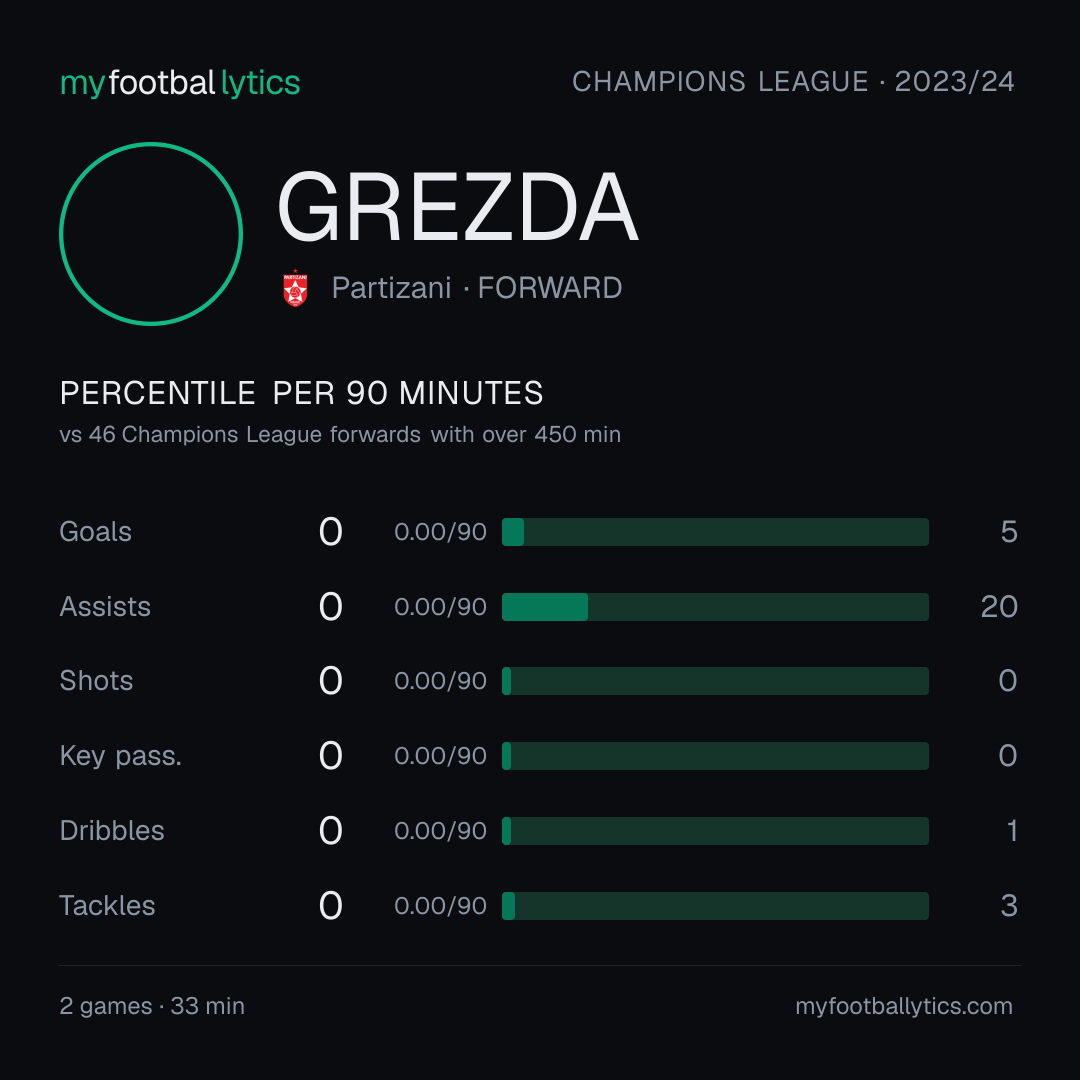This screenshot has height=1080, width=1080.
Task: Click the Partizani FORWARD subtitle text
Action: (477, 288)
